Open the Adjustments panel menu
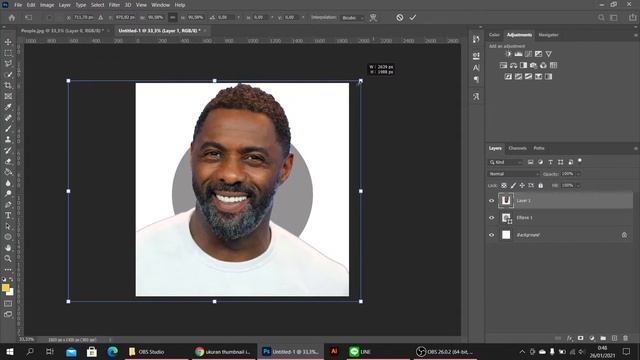 click(x=636, y=35)
